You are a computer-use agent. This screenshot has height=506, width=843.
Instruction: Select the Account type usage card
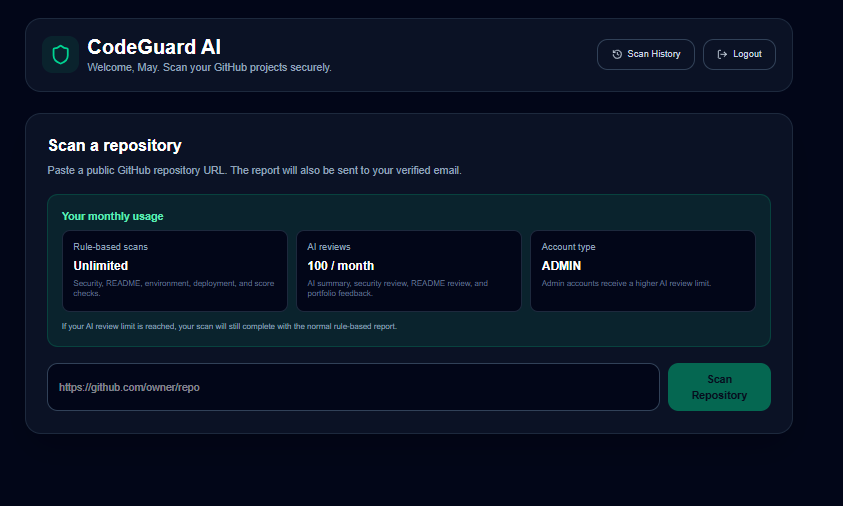(643, 271)
